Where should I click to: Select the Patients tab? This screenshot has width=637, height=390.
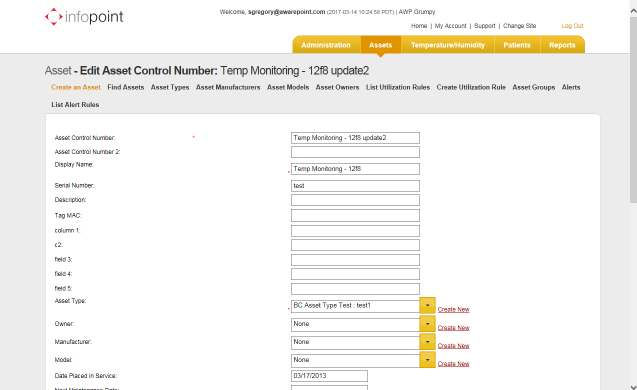pyautogui.click(x=517, y=45)
